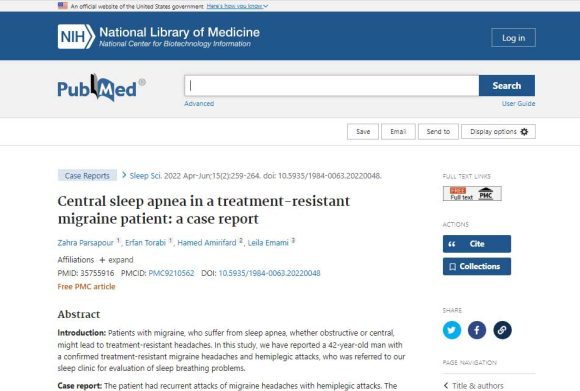Click the Collections button
This screenshot has height=391, width=580.
click(x=477, y=266)
